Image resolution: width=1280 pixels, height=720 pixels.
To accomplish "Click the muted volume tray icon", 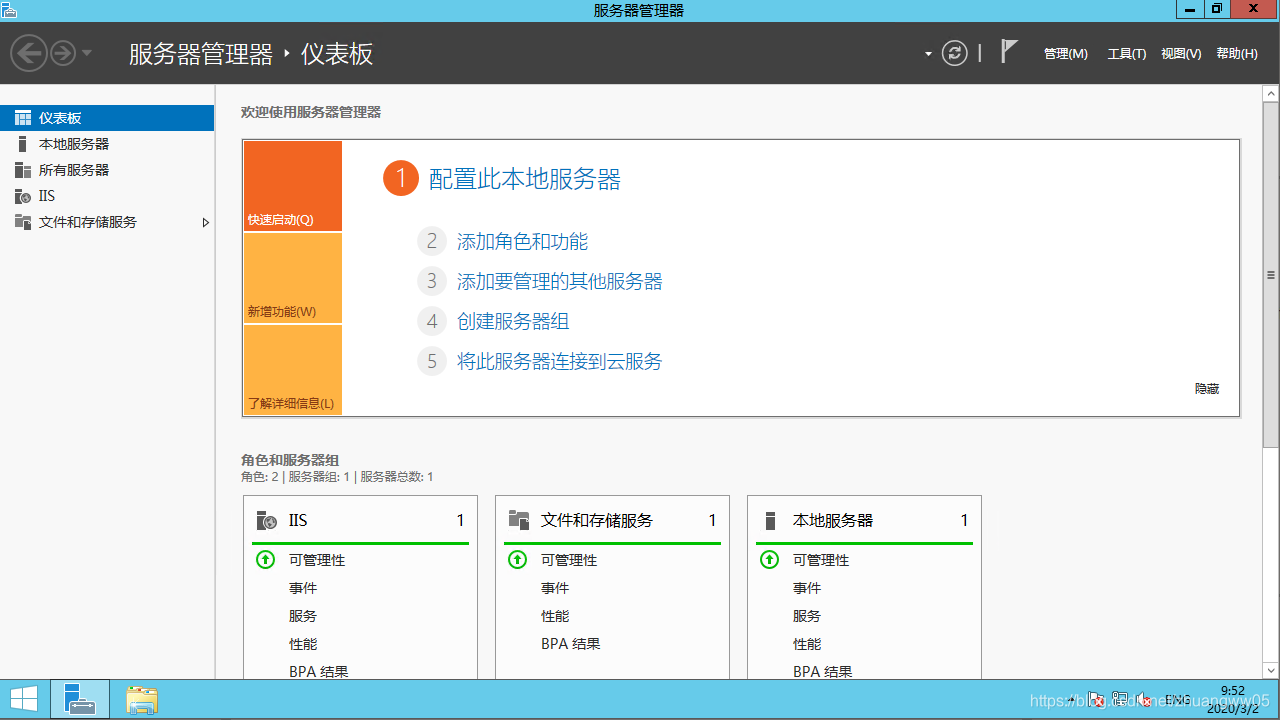I will [x=1143, y=700].
